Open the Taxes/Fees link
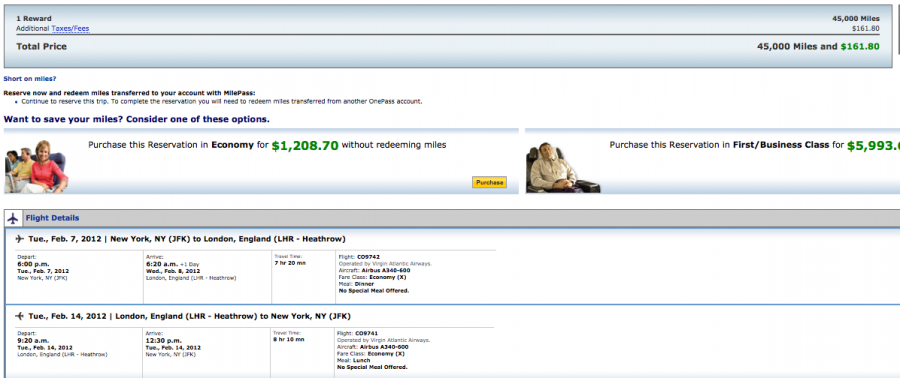 point(70,28)
